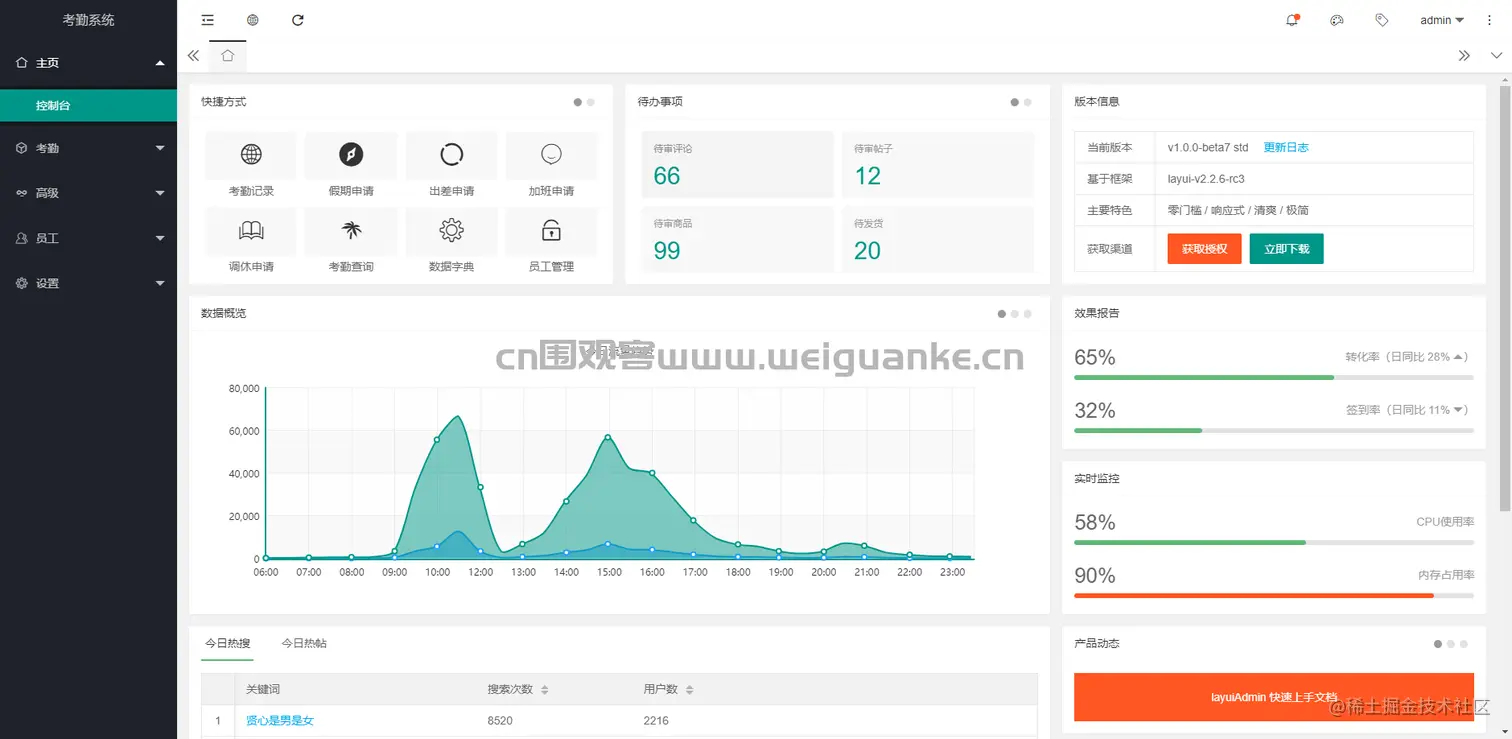Expand the 员工 sidebar menu
Screen dimensions: 1512x739
[88, 238]
